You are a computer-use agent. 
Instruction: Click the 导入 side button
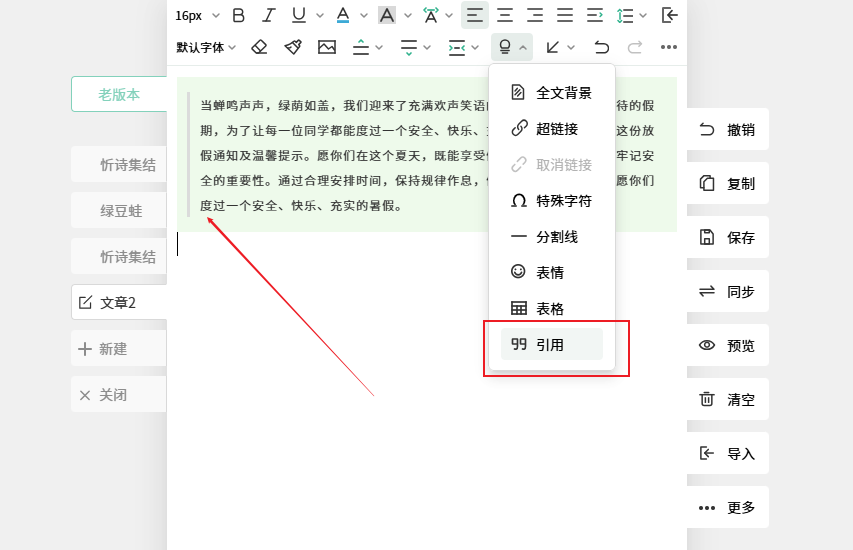(x=728, y=453)
